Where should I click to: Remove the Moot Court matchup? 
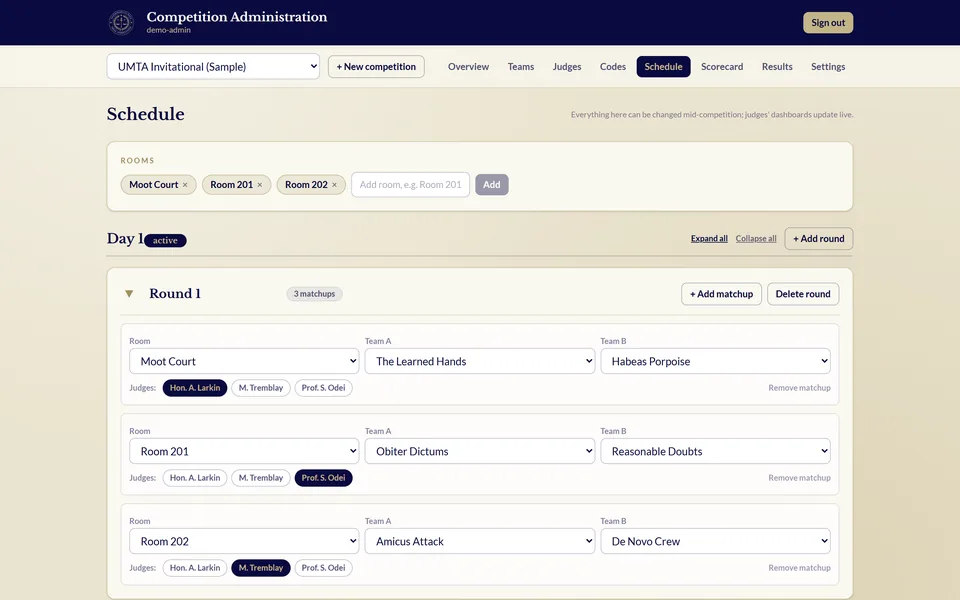click(799, 388)
